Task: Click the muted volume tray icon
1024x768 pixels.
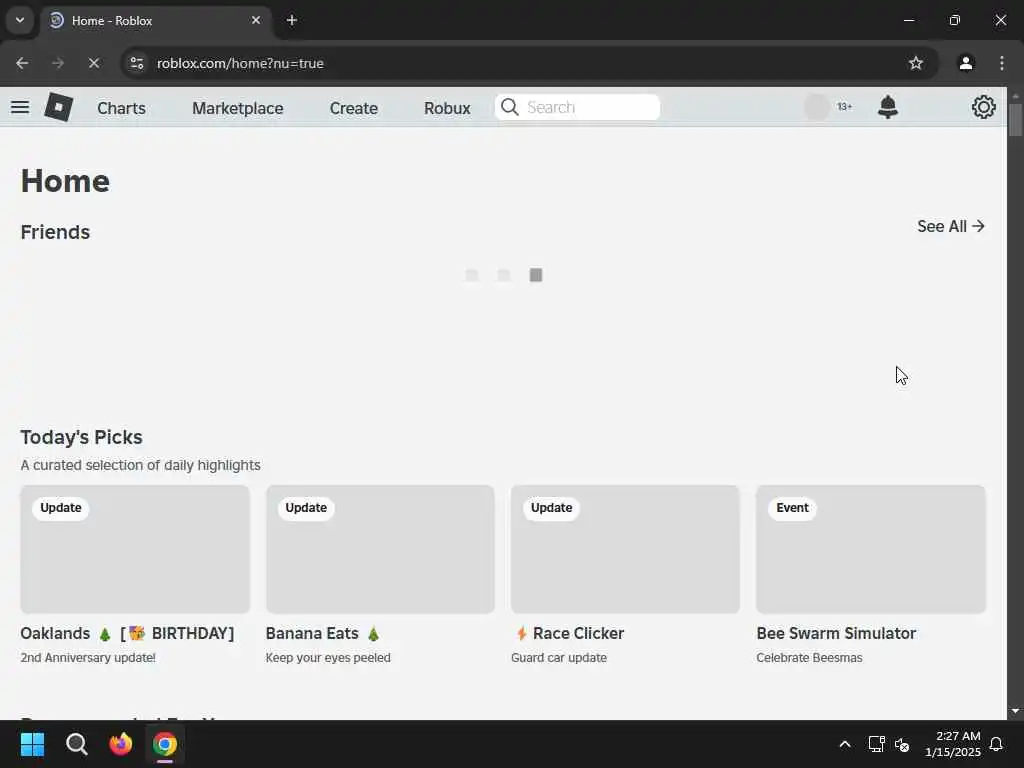Action: [903, 744]
